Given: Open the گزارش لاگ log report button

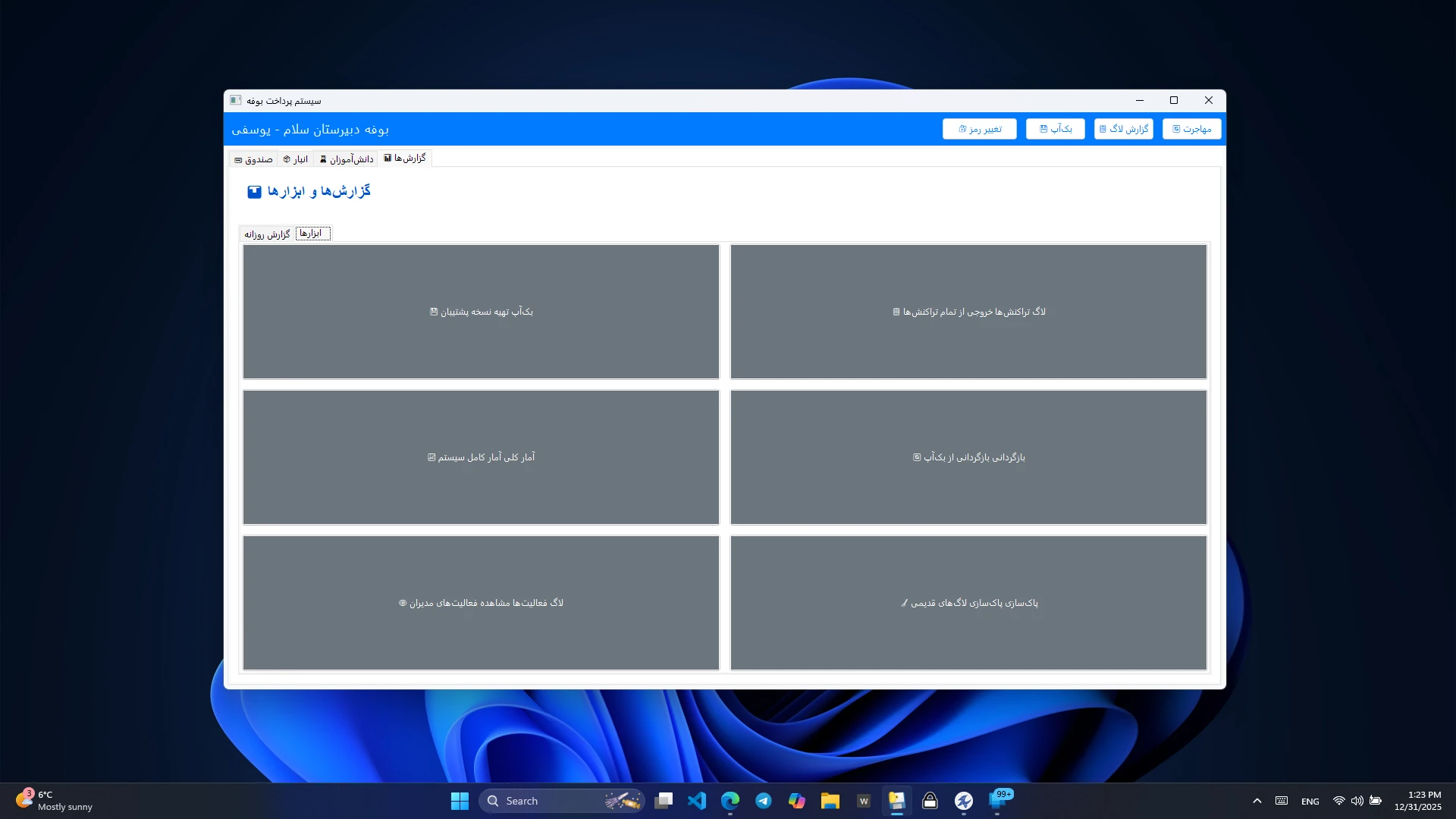Looking at the screenshot, I should 1123,129.
